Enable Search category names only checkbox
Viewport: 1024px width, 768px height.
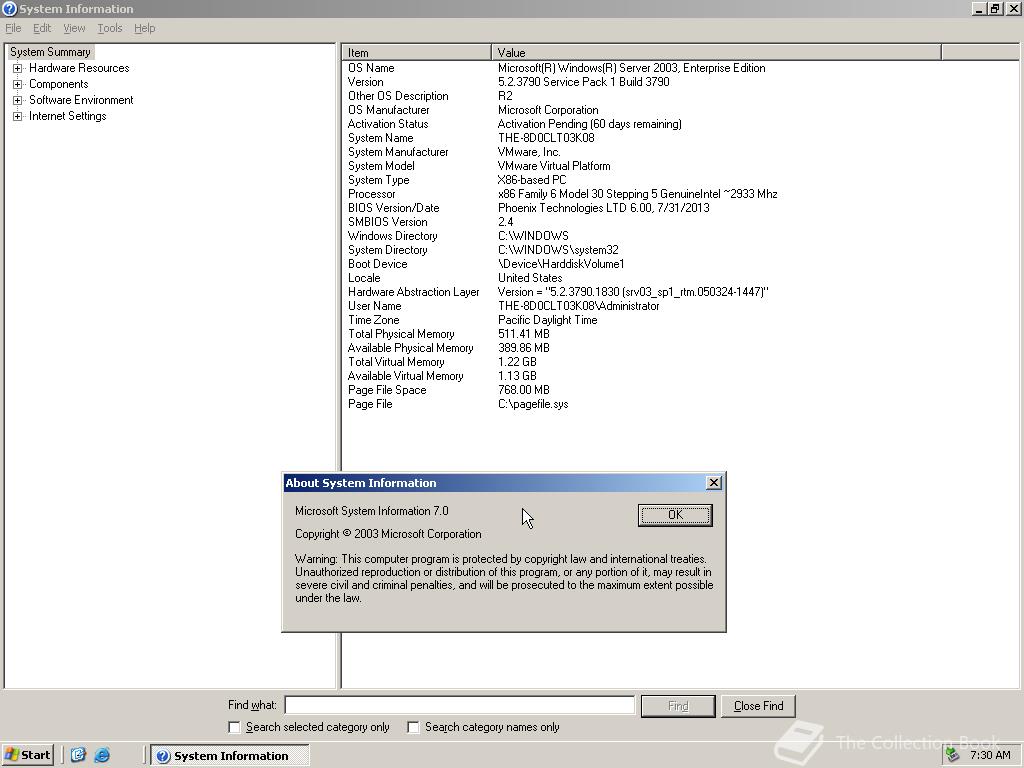click(413, 727)
